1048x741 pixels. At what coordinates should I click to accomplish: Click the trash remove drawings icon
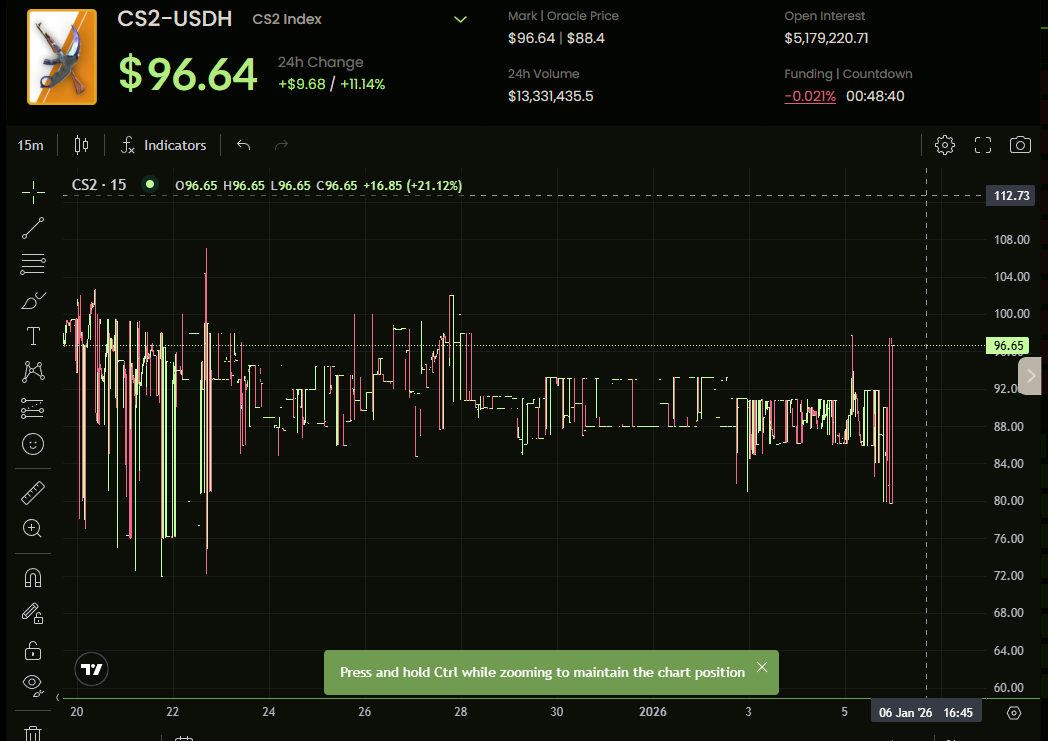[x=33, y=733]
